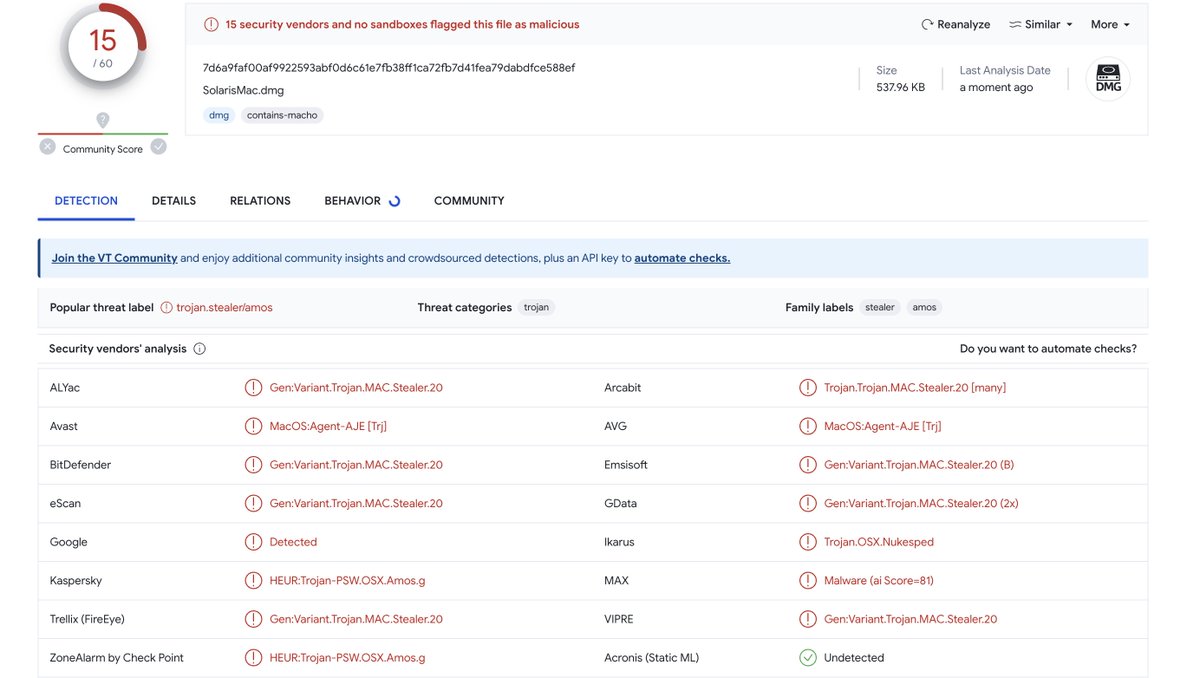Image resolution: width=1200 pixels, height=678 pixels.
Task: Click the amos family label chip
Action: [x=925, y=307]
